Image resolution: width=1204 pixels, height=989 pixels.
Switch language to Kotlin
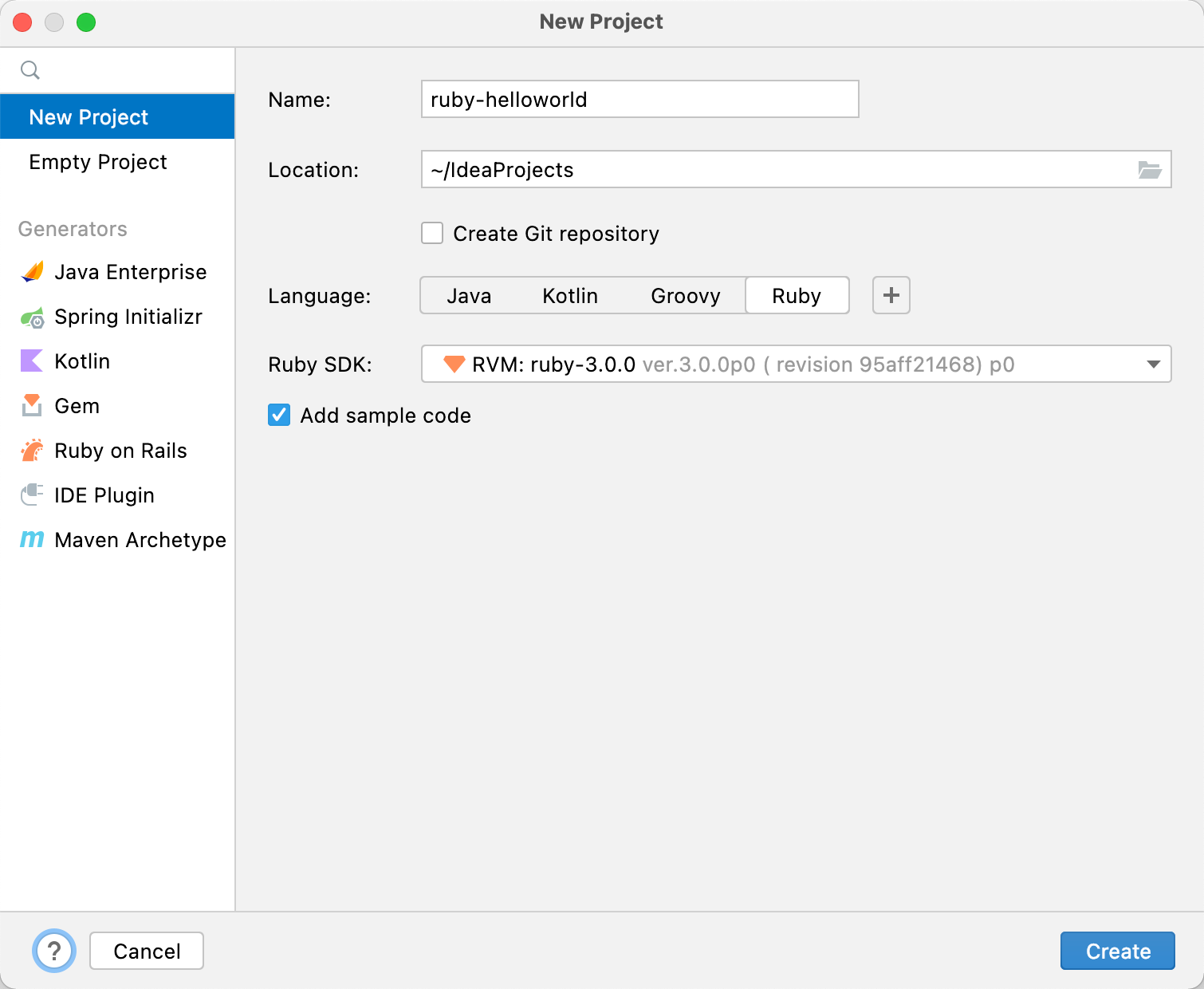pos(570,296)
